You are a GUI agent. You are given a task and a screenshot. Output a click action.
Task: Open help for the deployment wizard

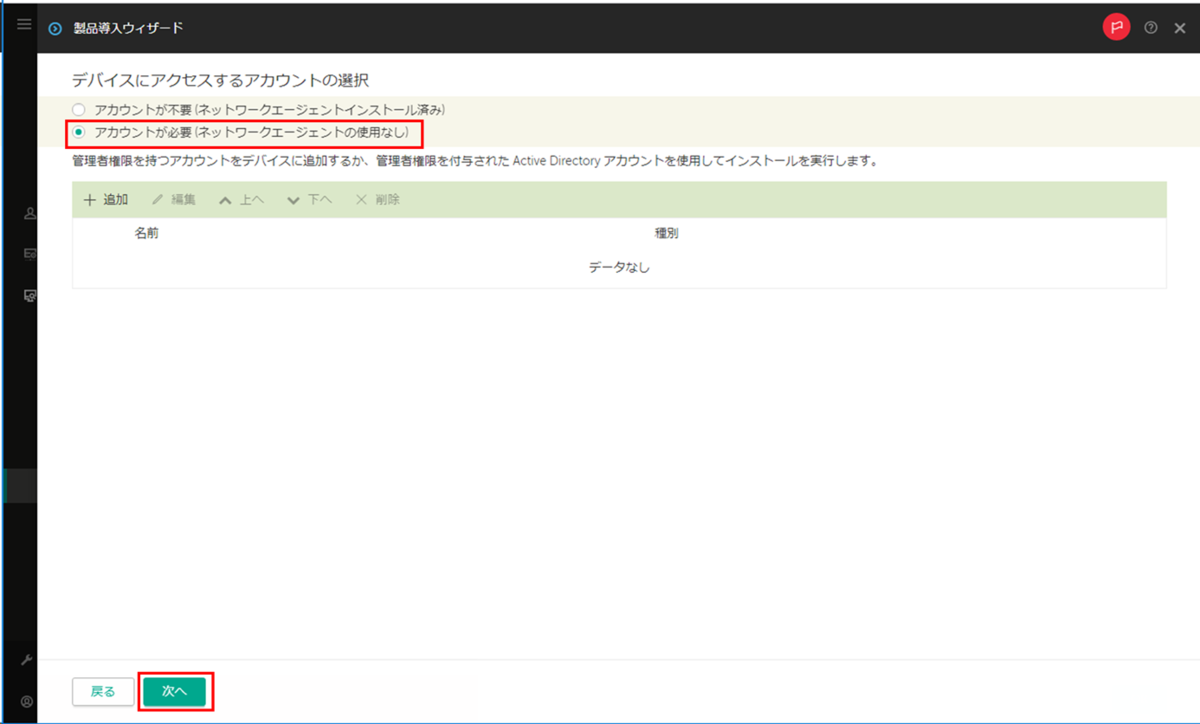(x=1150, y=27)
